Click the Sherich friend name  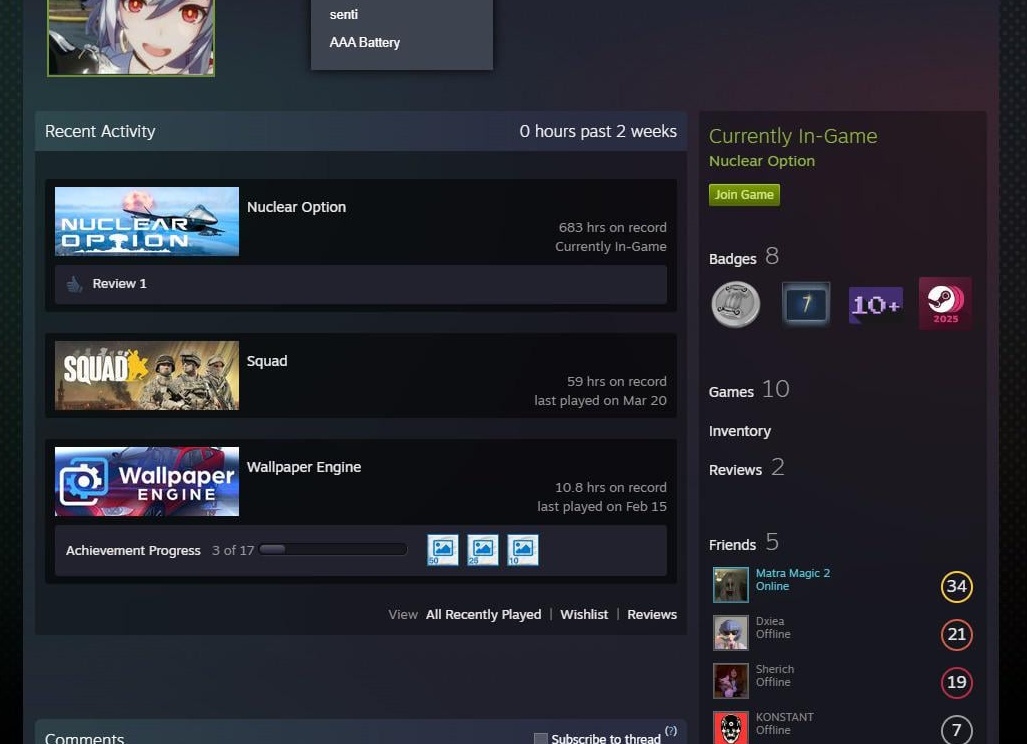click(775, 669)
